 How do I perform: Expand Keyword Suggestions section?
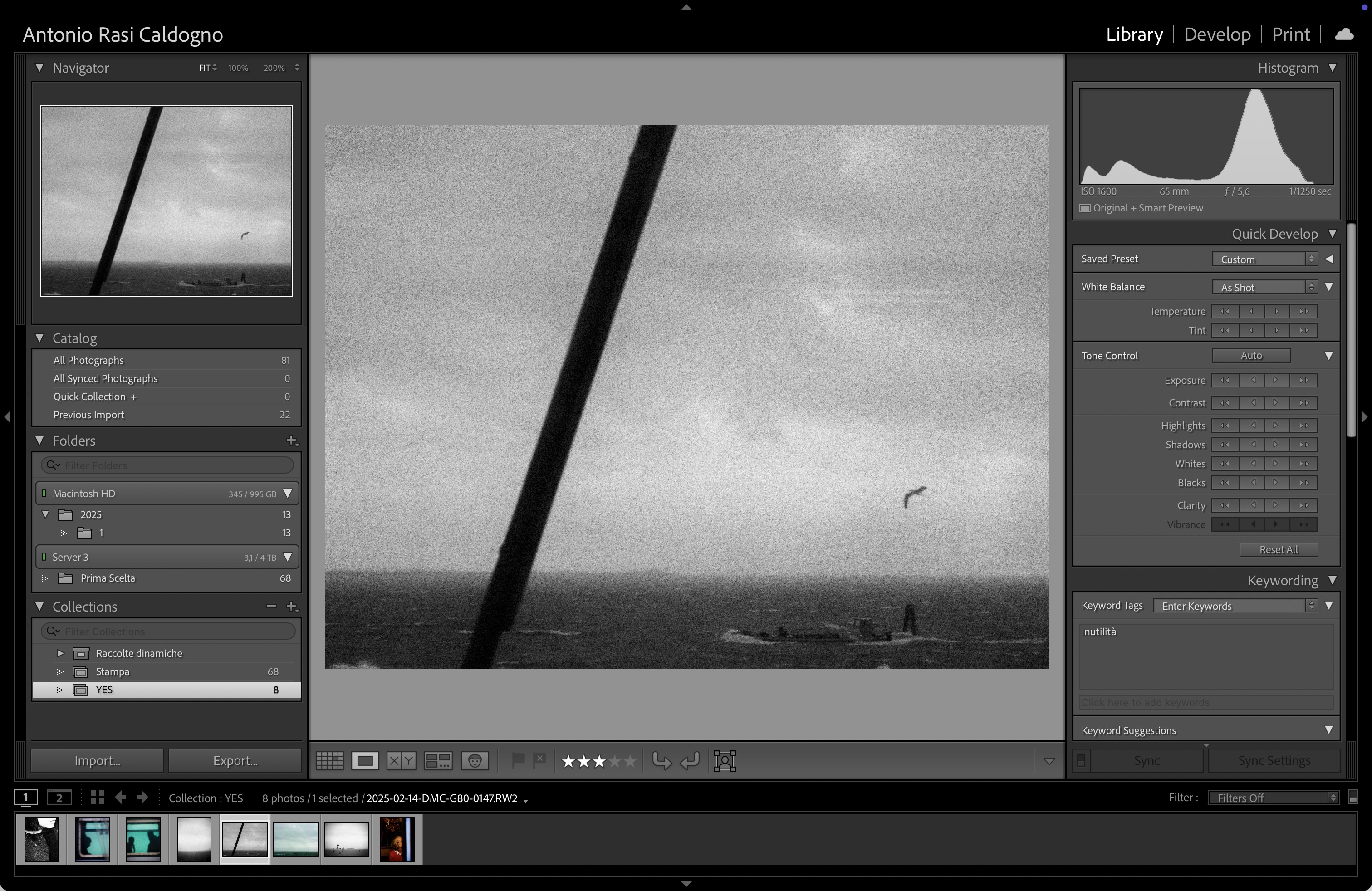point(1328,730)
